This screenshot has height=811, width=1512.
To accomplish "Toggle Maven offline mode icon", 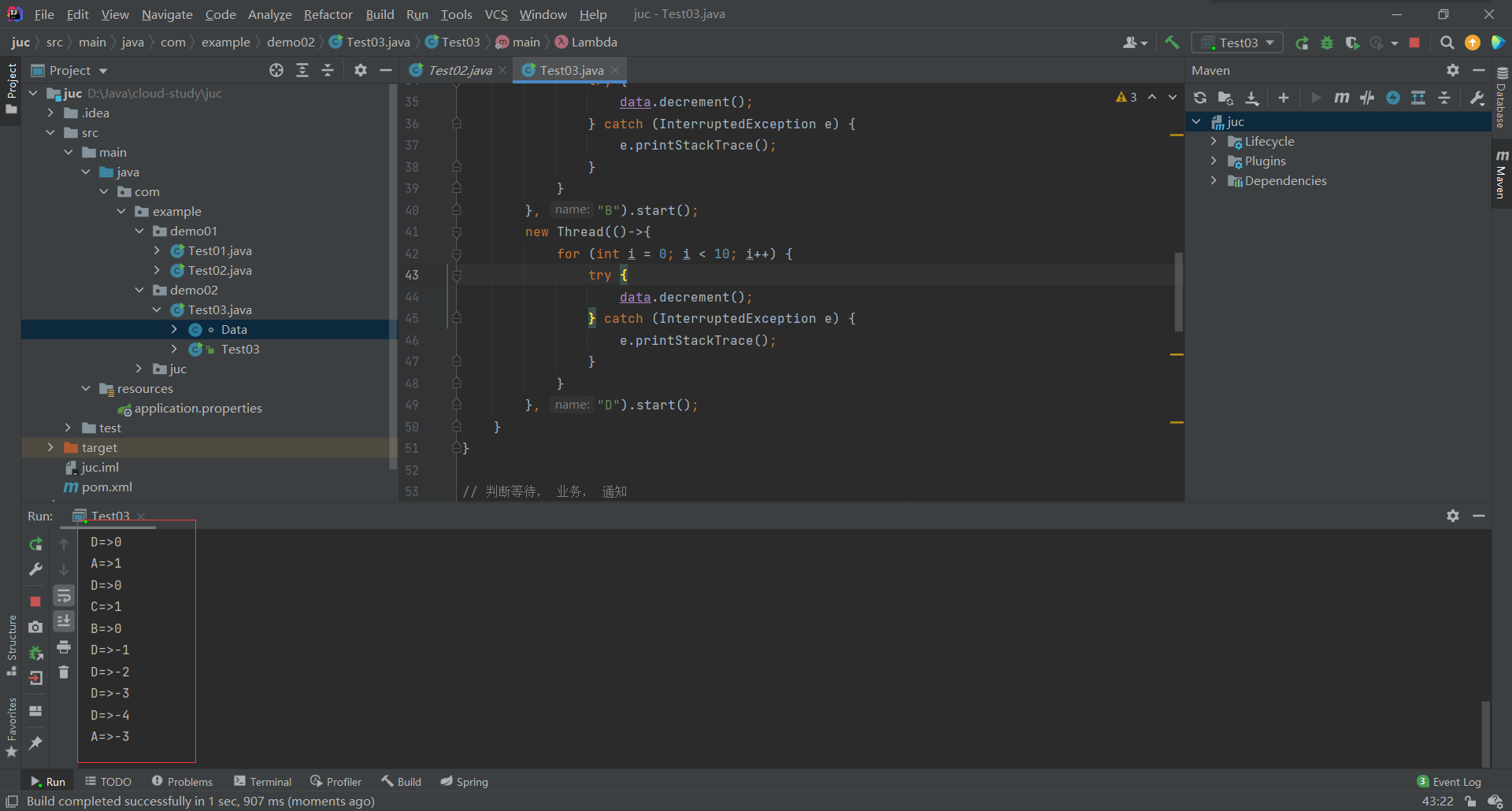I will tap(1367, 98).
